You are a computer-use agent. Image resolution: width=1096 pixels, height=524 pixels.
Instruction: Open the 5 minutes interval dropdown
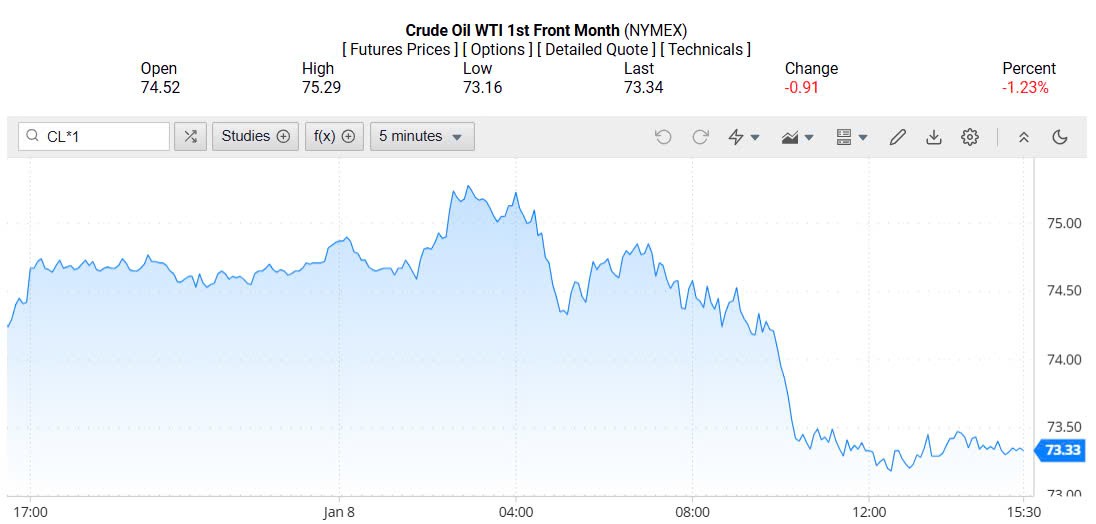pyautogui.click(x=421, y=137)
